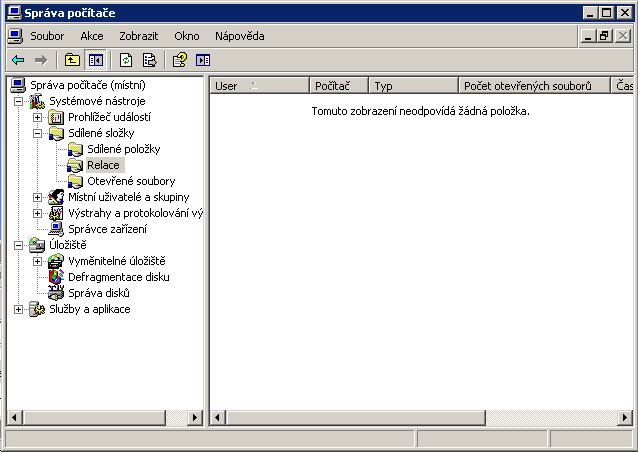This screenshot has height=452, width=638.
Task: Go up one level with folder icon
Action: tap(72, 61)
